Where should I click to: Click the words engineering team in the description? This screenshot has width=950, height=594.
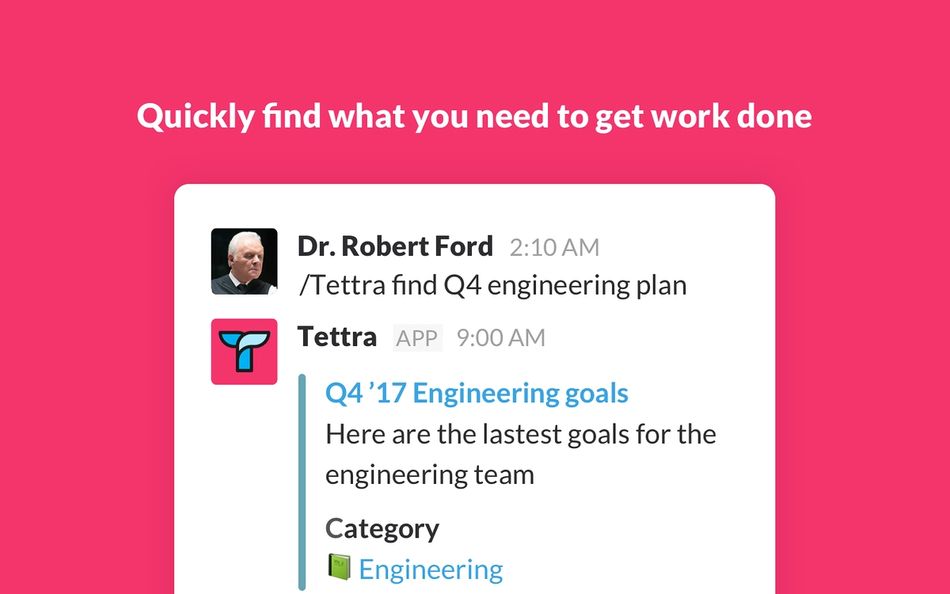430,474
